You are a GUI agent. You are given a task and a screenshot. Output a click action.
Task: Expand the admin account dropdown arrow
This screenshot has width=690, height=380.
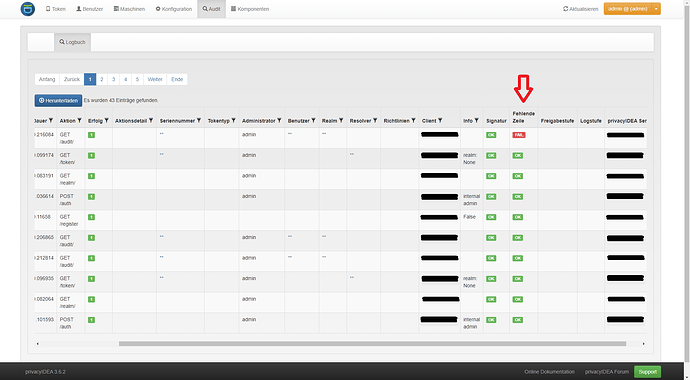[x=656, y=9]
